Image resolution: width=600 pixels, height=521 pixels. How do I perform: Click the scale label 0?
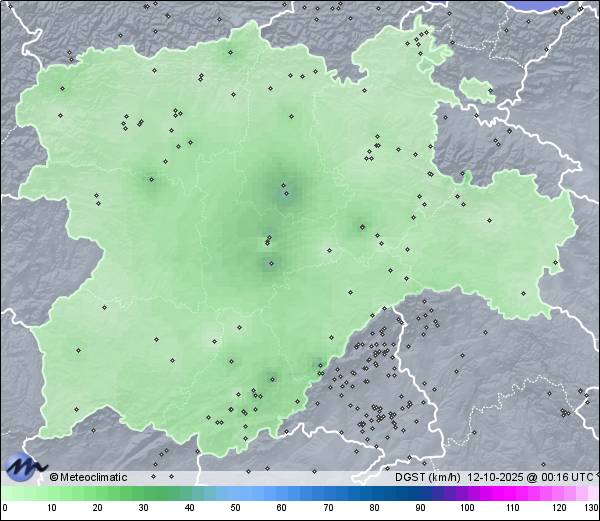point(5,508)
